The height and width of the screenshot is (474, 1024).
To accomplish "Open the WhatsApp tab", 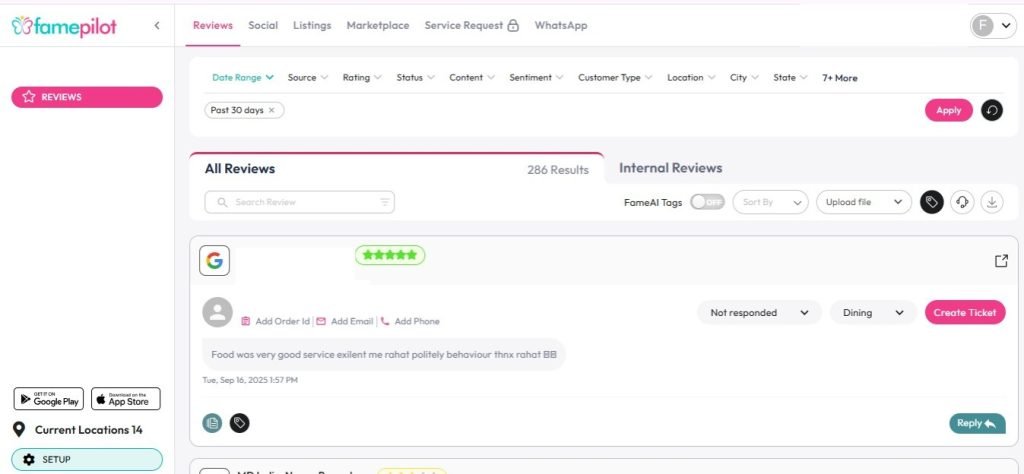I will pos(561,25).
